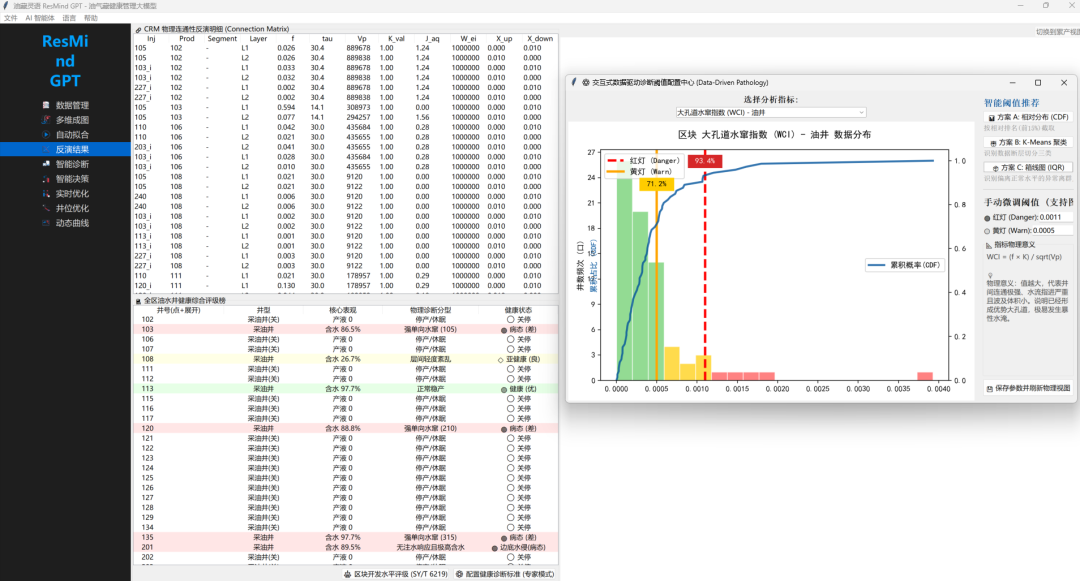Open the 文件 menu

coord(10,18)
